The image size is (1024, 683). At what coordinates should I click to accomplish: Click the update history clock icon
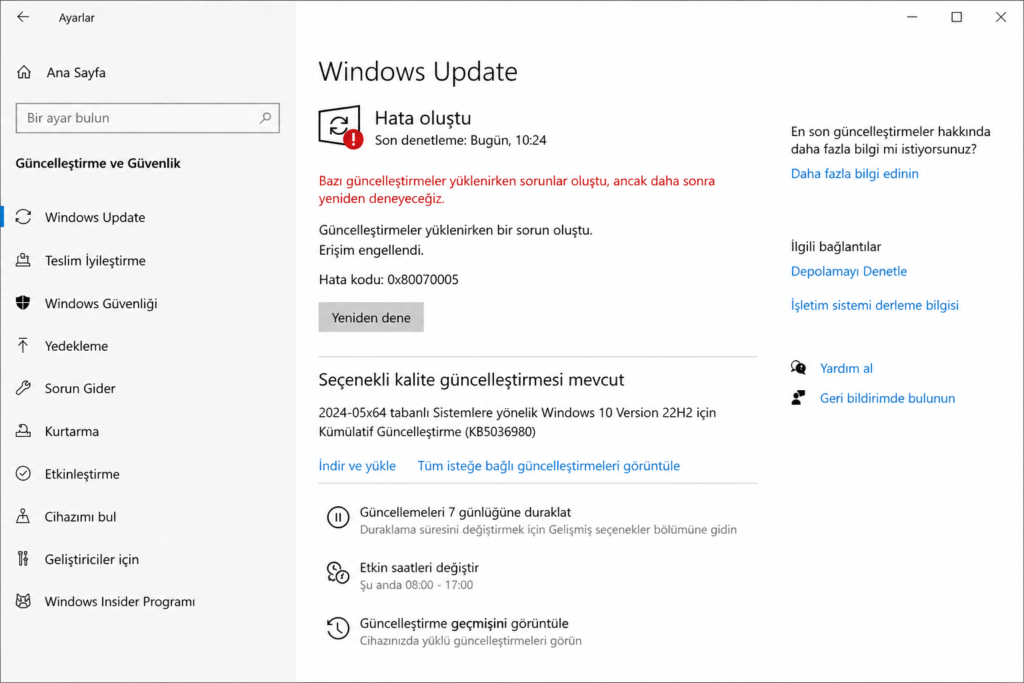(x=338, y=629)
